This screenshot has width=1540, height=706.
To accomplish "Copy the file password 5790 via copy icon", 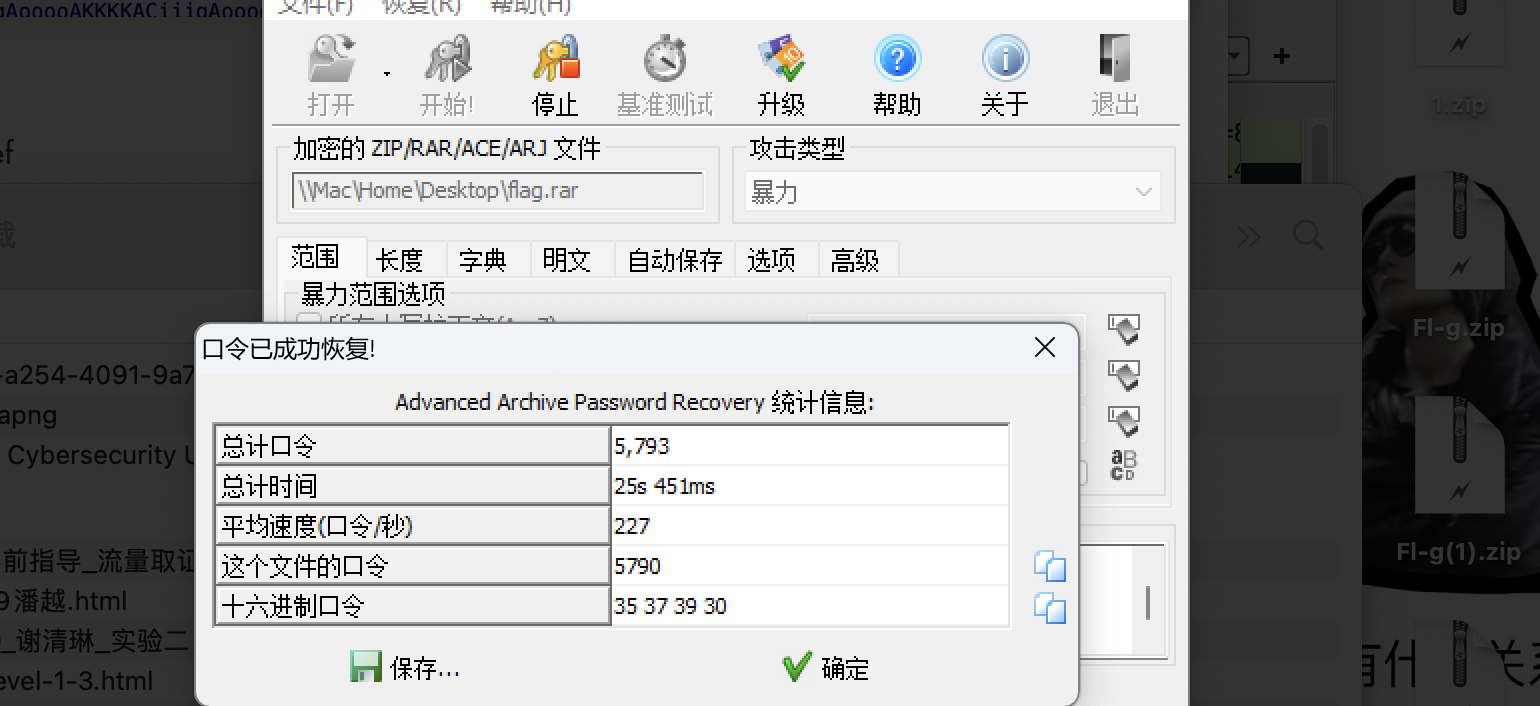I will [x=1049, y=567].
